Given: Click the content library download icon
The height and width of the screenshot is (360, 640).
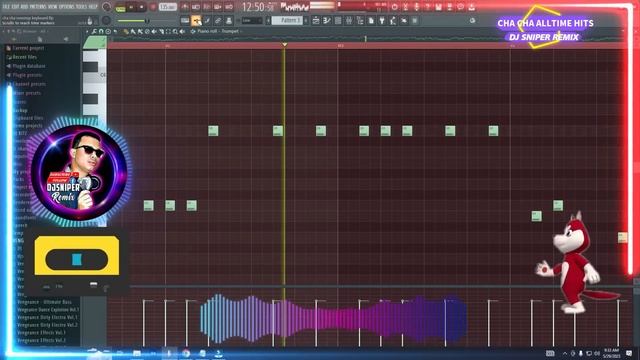Looking at the screenshot, I should point(471,7).
